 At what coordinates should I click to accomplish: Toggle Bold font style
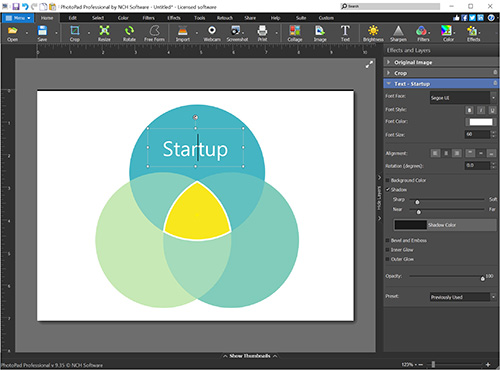(x=469, y=110)
